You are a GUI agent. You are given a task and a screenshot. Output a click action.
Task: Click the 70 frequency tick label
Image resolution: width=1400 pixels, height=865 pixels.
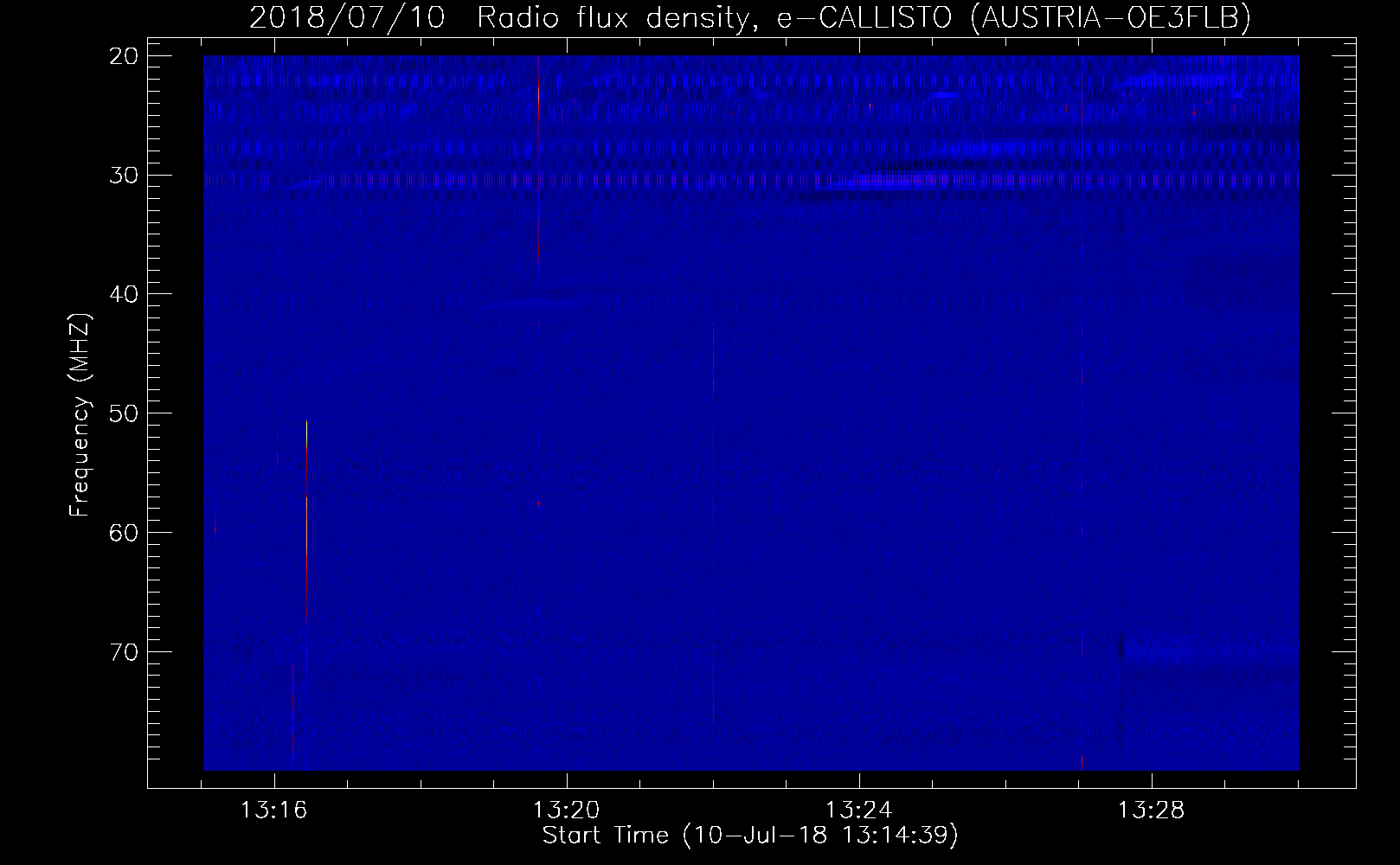[x=122, y=650]
